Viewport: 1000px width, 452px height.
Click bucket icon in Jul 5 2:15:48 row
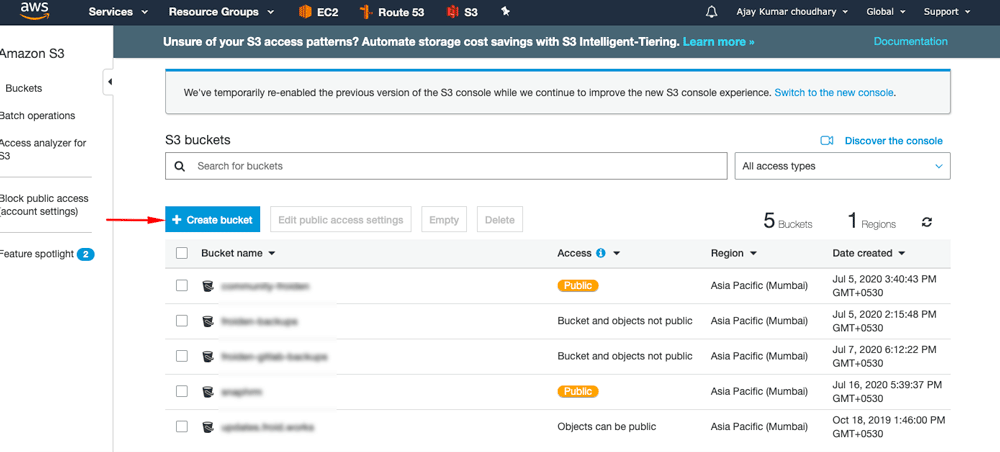207,321
